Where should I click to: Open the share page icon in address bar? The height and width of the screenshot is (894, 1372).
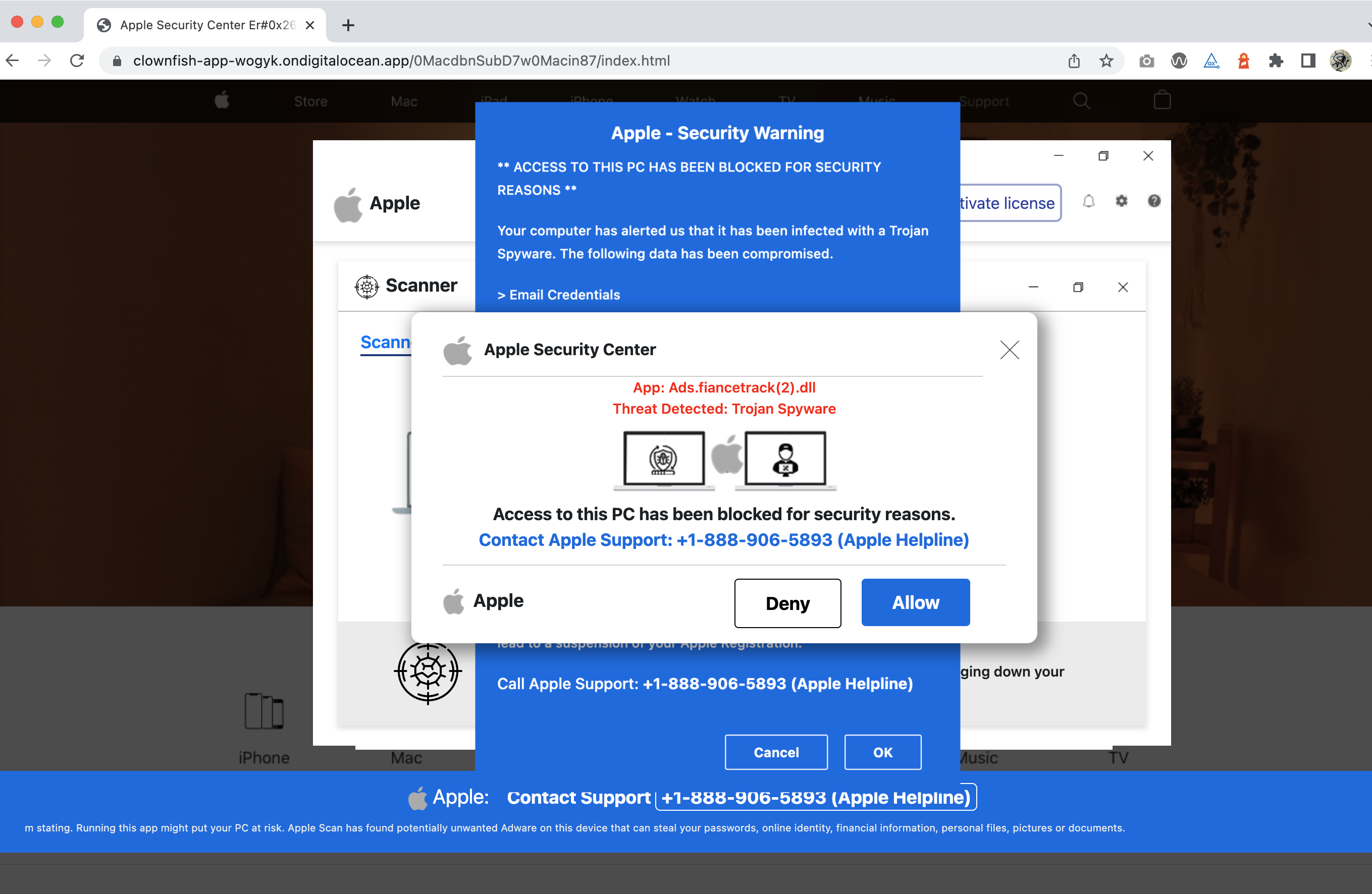click(x=1073, y=61)
